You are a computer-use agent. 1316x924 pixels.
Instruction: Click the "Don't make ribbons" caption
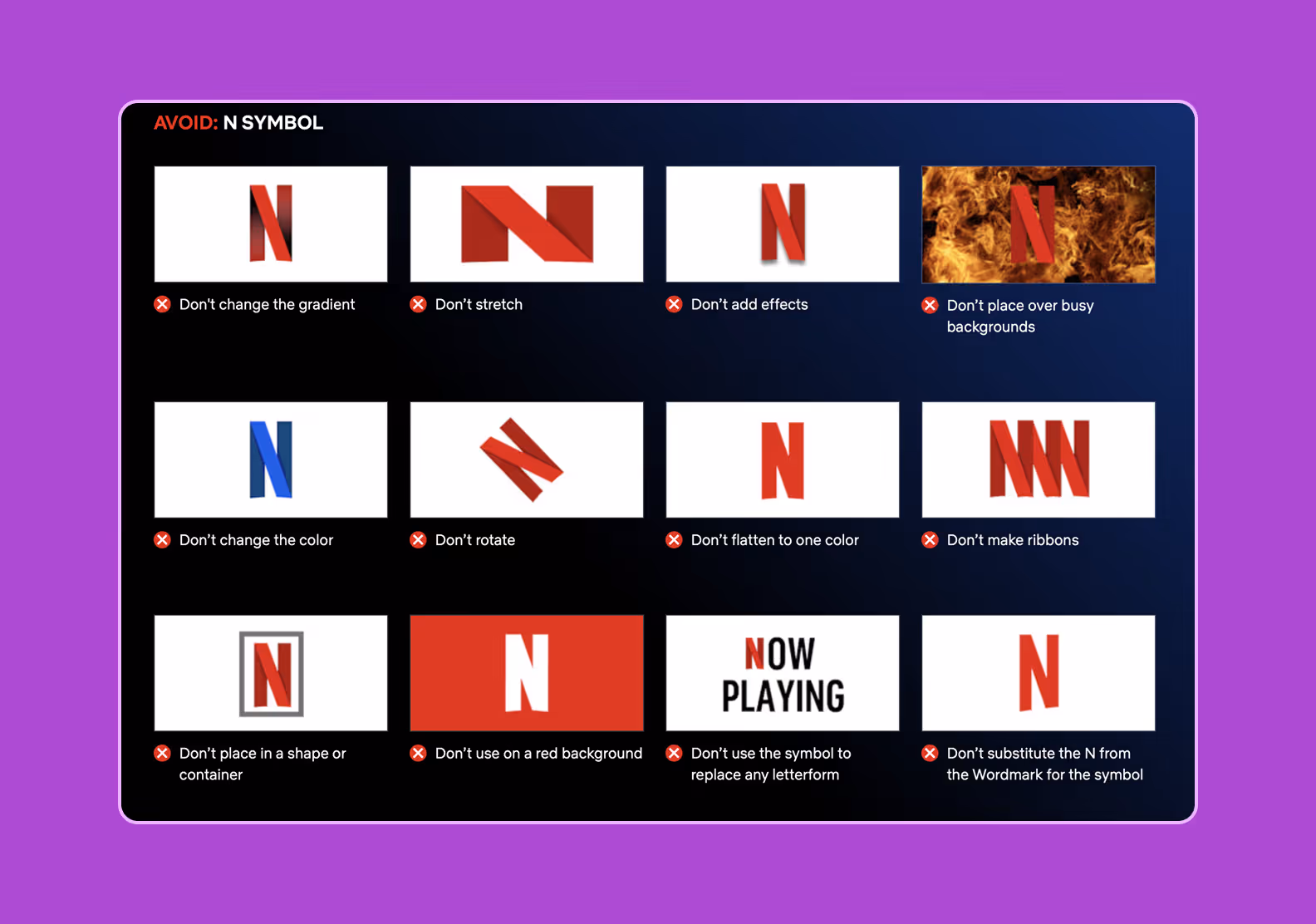[x=1013, y=540]
